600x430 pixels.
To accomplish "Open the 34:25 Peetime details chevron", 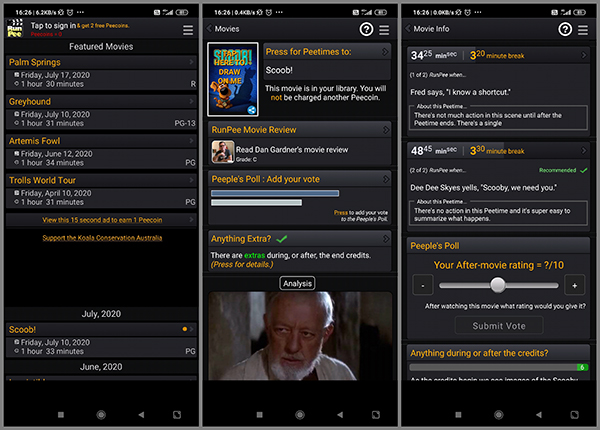I will [x=584, y=55].
